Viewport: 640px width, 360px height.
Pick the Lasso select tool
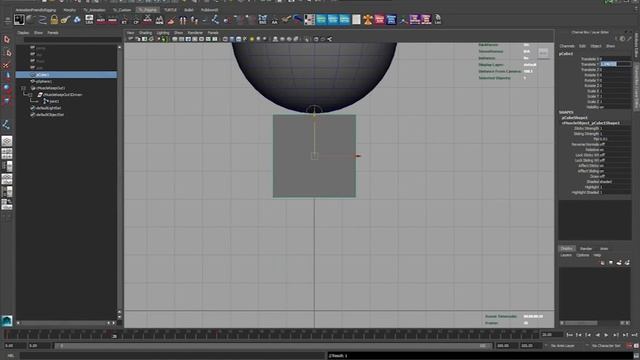[7, 52]
